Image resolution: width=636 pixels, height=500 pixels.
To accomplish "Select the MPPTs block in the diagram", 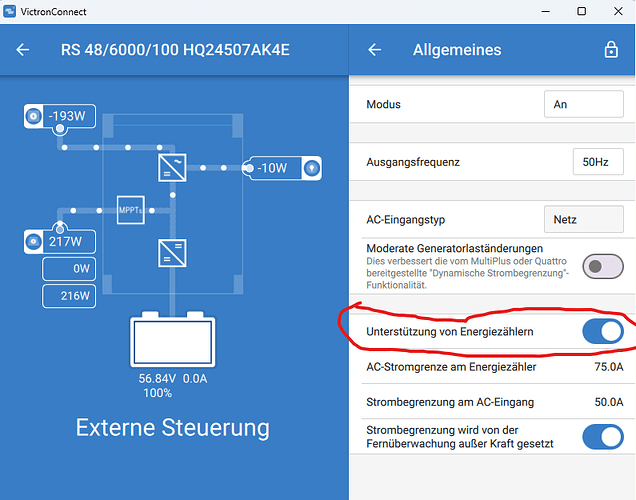I will [x=131, y=210].
